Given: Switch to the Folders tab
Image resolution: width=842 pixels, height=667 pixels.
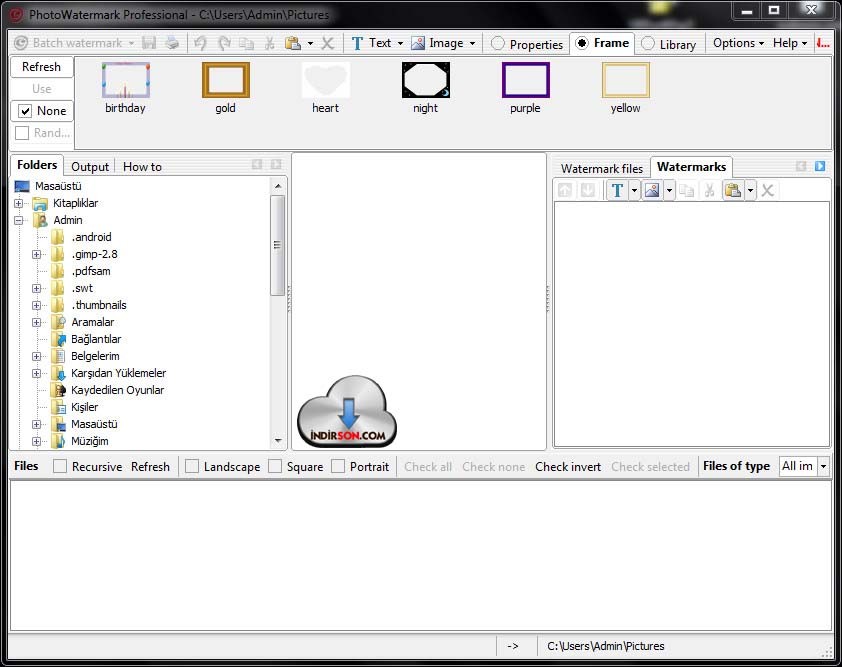Looking at the screenshot, I should point(37,165).
